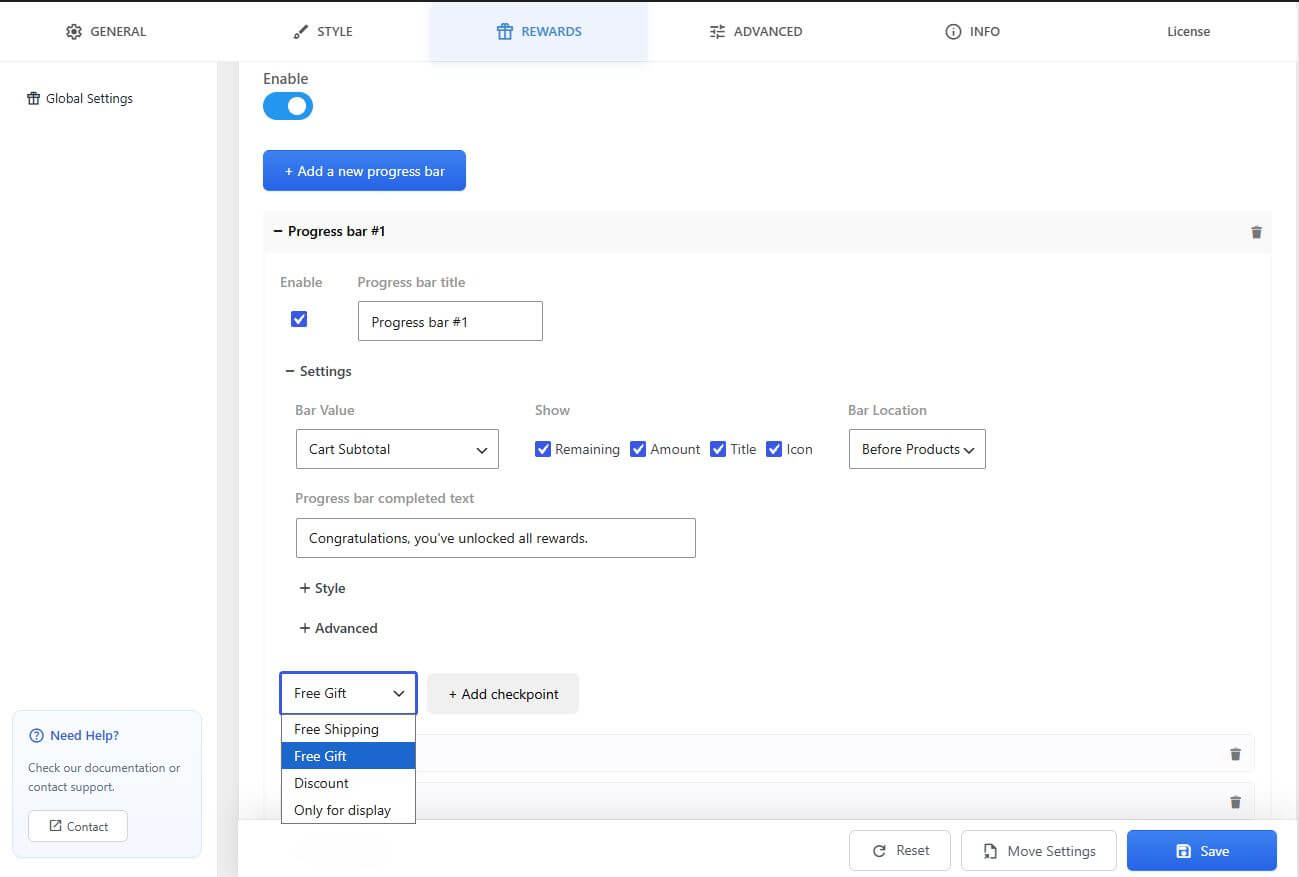Click the Global Settings gift icon
Screen dimensions: 1299x877
pyautogui.click(x=34, y=99)
